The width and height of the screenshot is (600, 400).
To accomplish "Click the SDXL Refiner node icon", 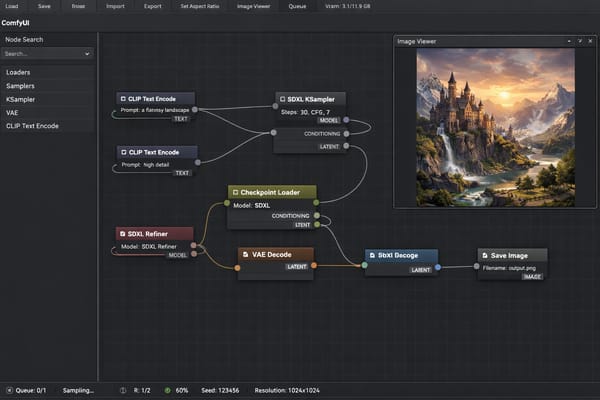I will [122, 233].
